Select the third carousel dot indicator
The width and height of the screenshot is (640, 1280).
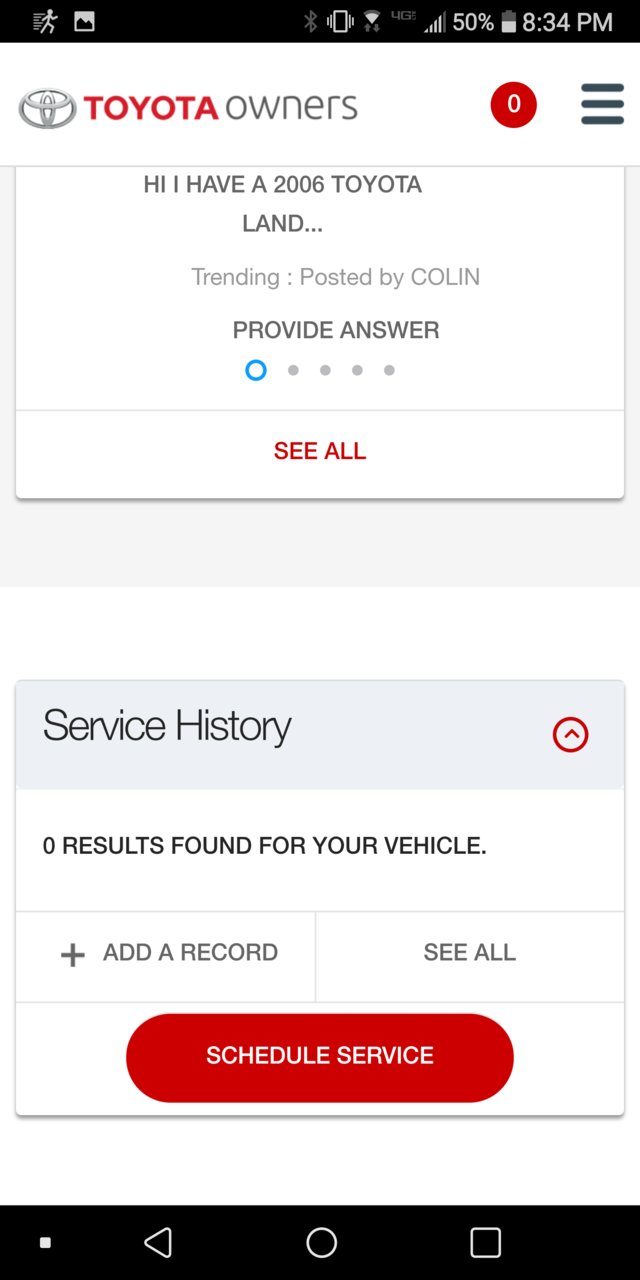pyautogui.click(x=325, y=370)
